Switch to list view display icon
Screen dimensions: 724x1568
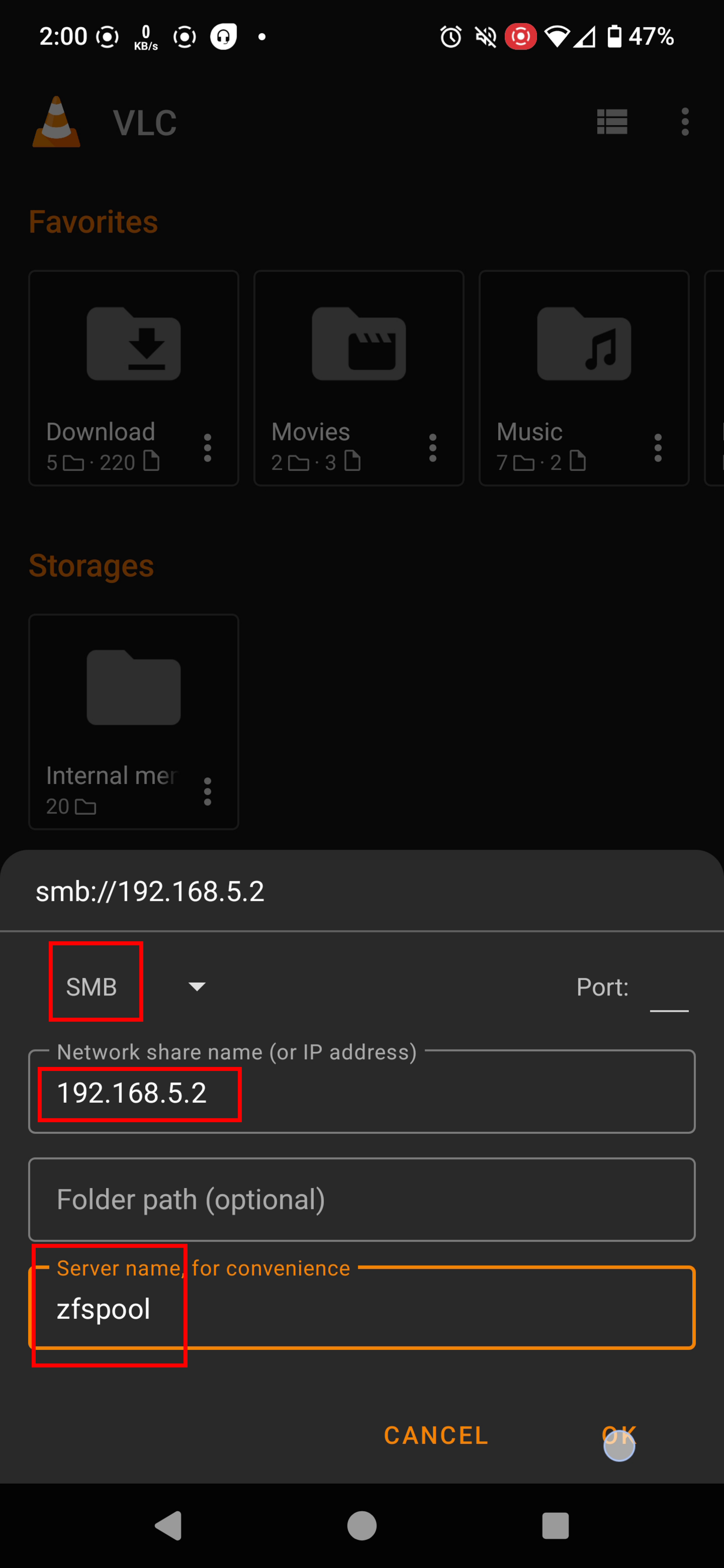(x=612, y=122)
